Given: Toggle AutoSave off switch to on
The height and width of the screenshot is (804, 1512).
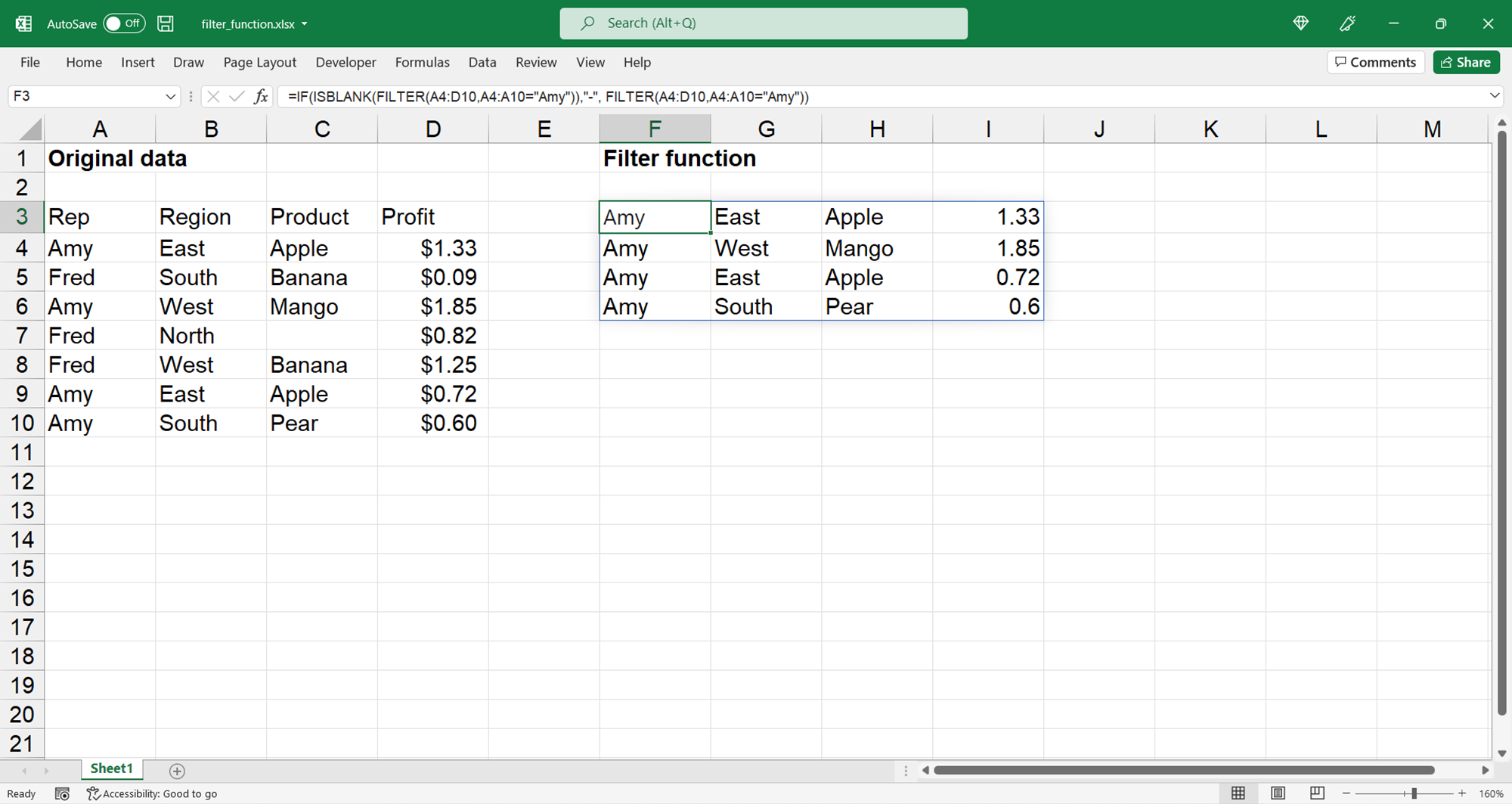Looking at the screenshot, I should (123, 23).
